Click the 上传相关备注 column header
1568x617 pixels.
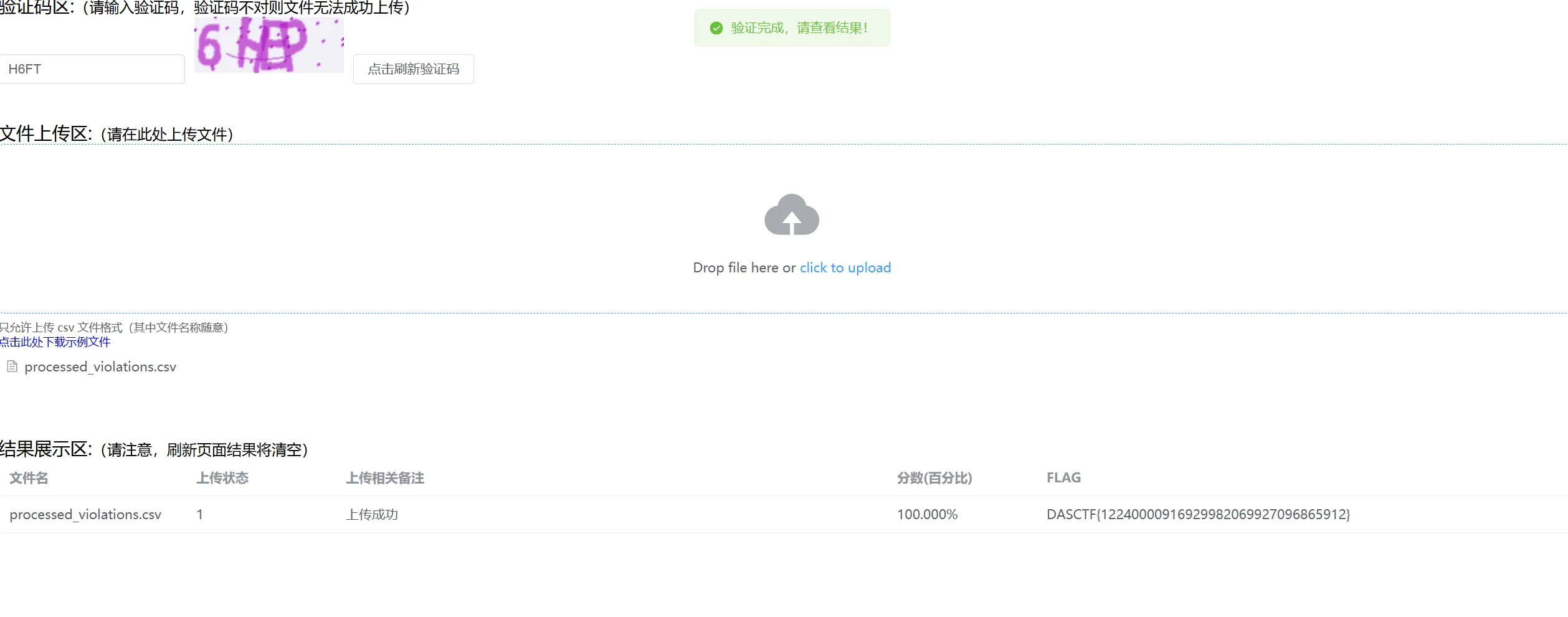[x=385, y=478]
